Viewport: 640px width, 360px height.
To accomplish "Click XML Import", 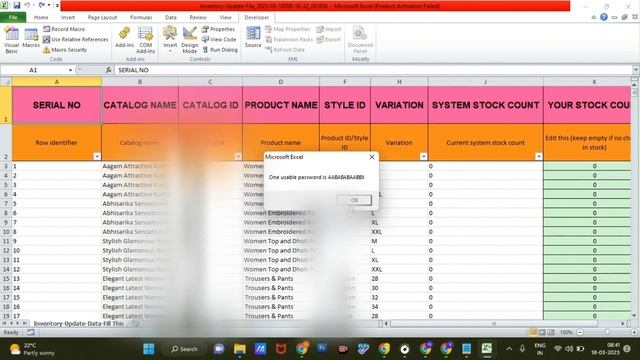I will [x=329, y=29].
